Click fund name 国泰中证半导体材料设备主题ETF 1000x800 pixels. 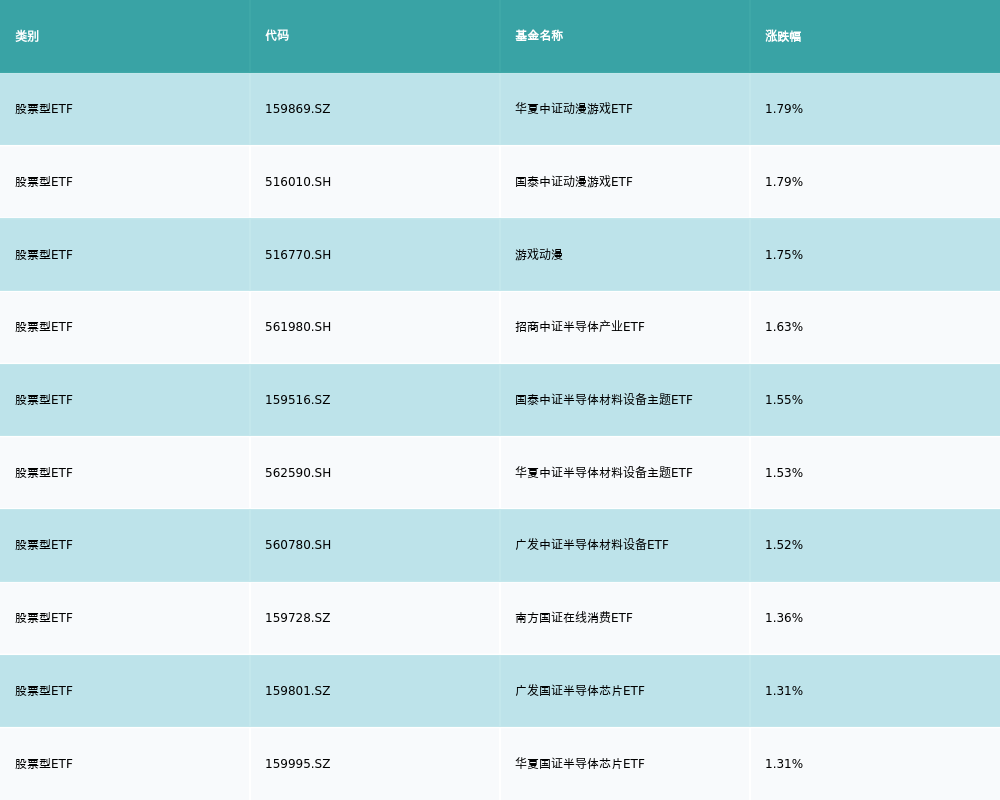pyautogui.click(x=604, y=400)
